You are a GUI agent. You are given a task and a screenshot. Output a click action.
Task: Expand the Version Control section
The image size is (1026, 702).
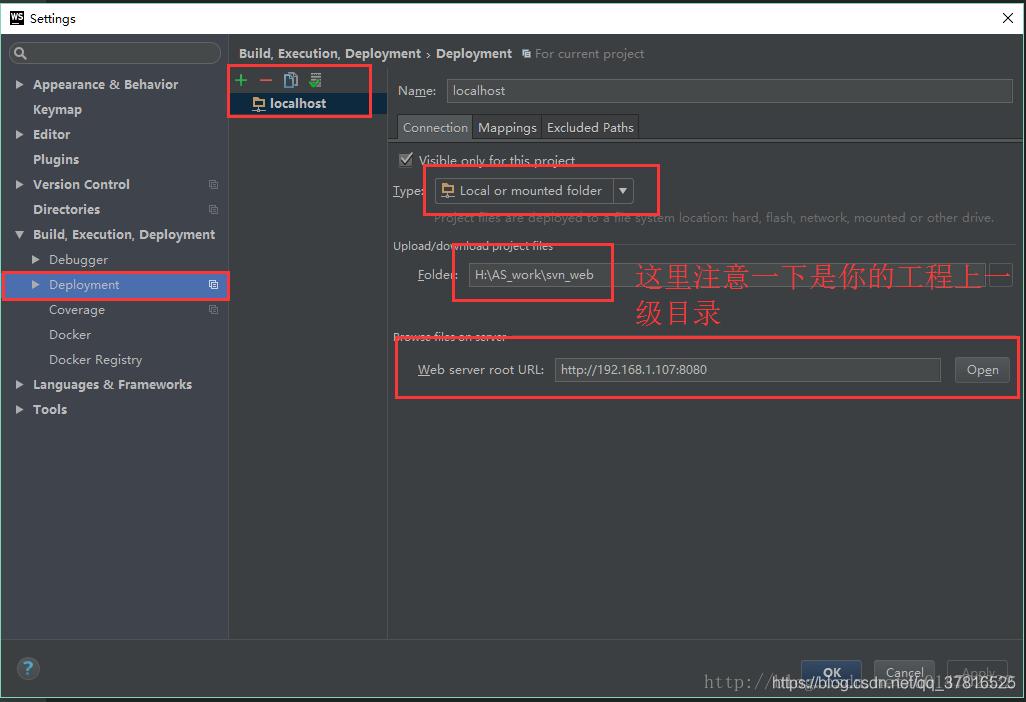coord(20,184)
